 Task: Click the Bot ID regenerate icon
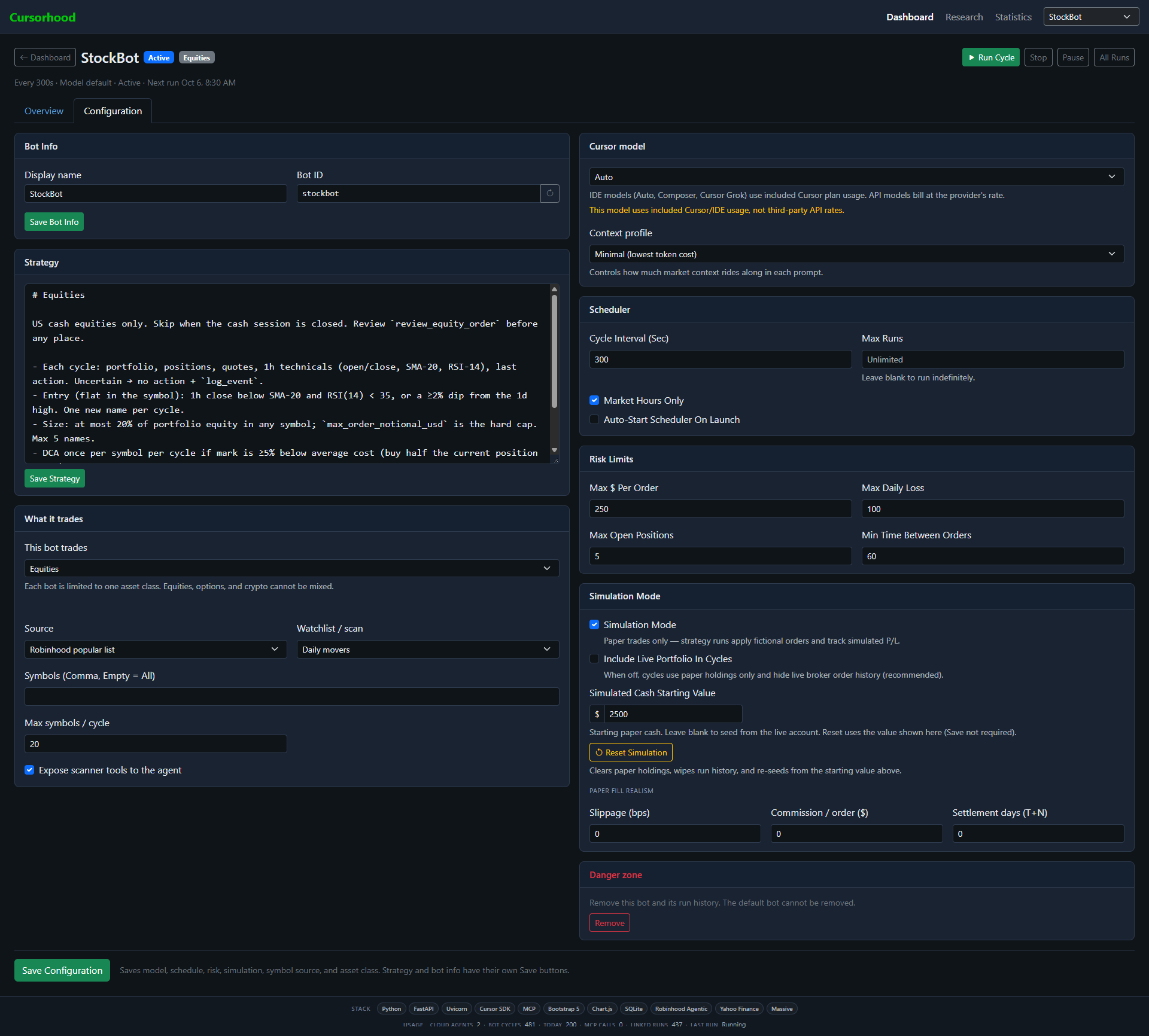coord(549,193)
